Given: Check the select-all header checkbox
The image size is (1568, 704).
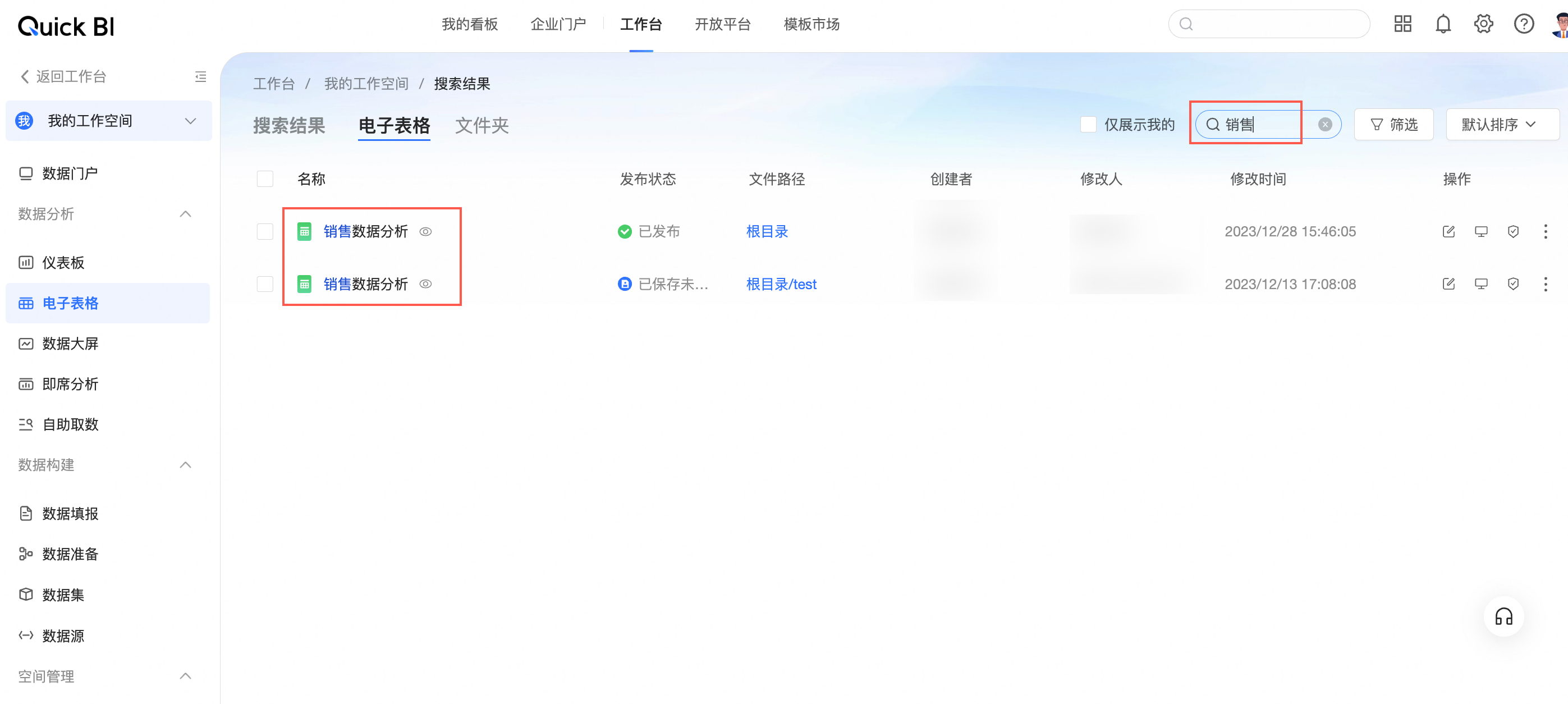Looking at the screenshot, I should pyautogui.click(x=265, y=179).
